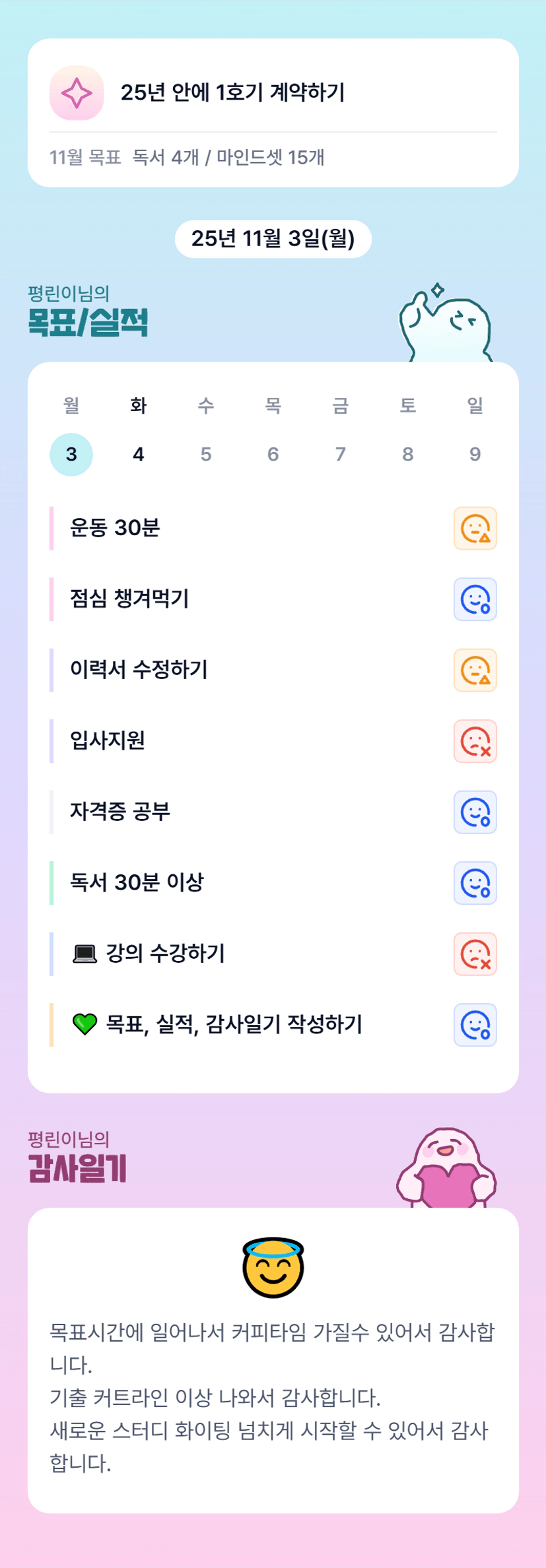This screenshot has width=546, height=1568.
Task: Click blue smiley beside 독서 30분 이상
Action: [x=475, y=883]
